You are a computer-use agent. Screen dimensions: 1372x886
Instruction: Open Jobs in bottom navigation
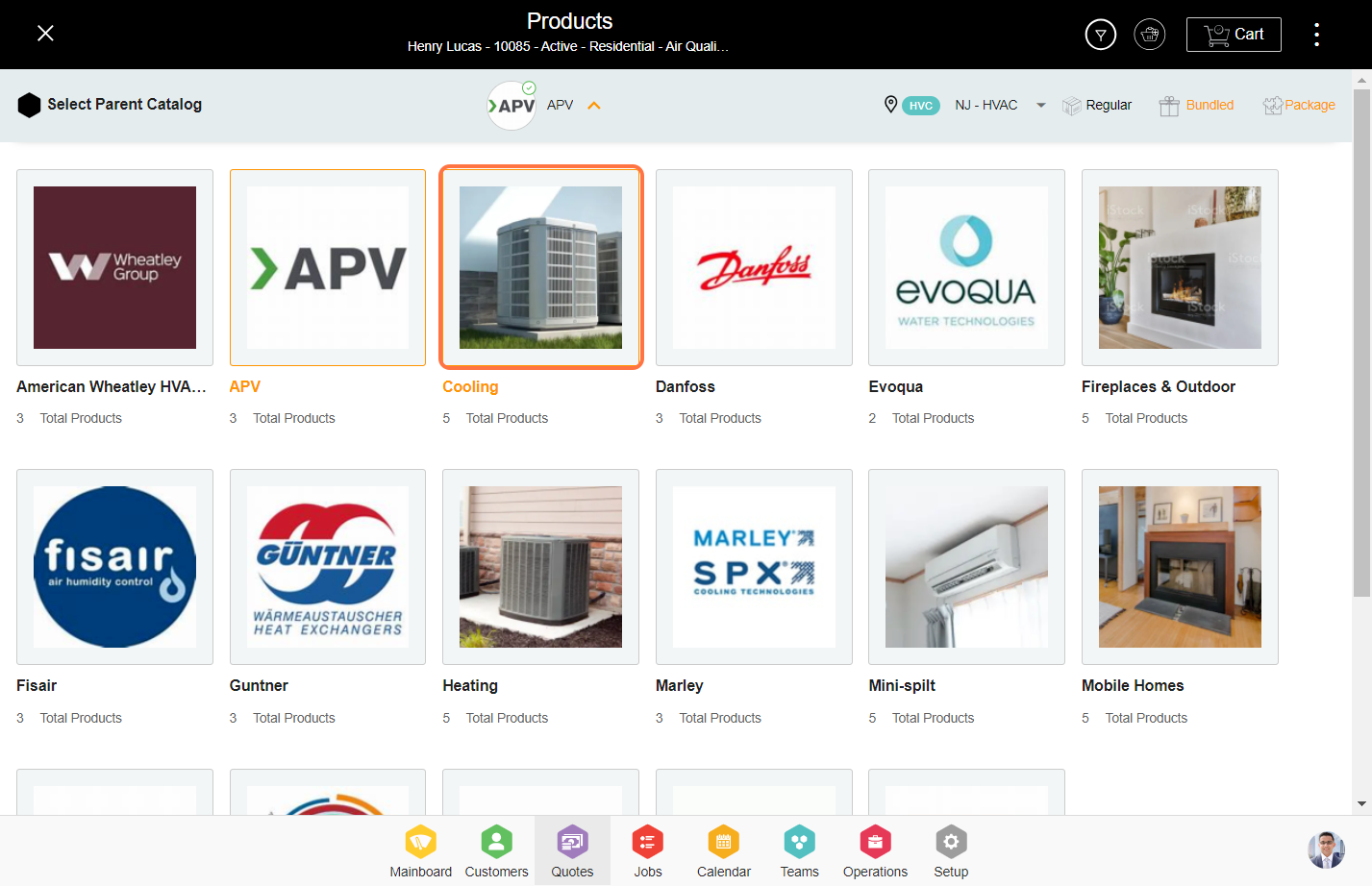648,851
